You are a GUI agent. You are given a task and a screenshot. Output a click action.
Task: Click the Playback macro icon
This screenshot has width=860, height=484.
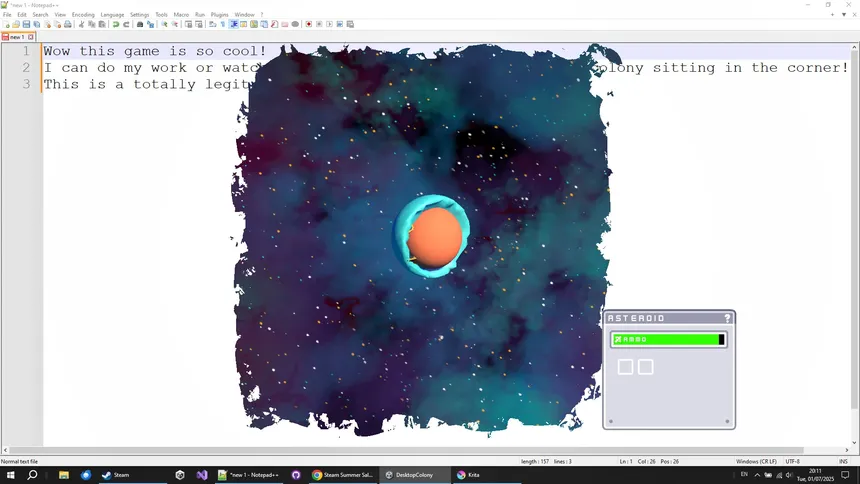point(330,24)
